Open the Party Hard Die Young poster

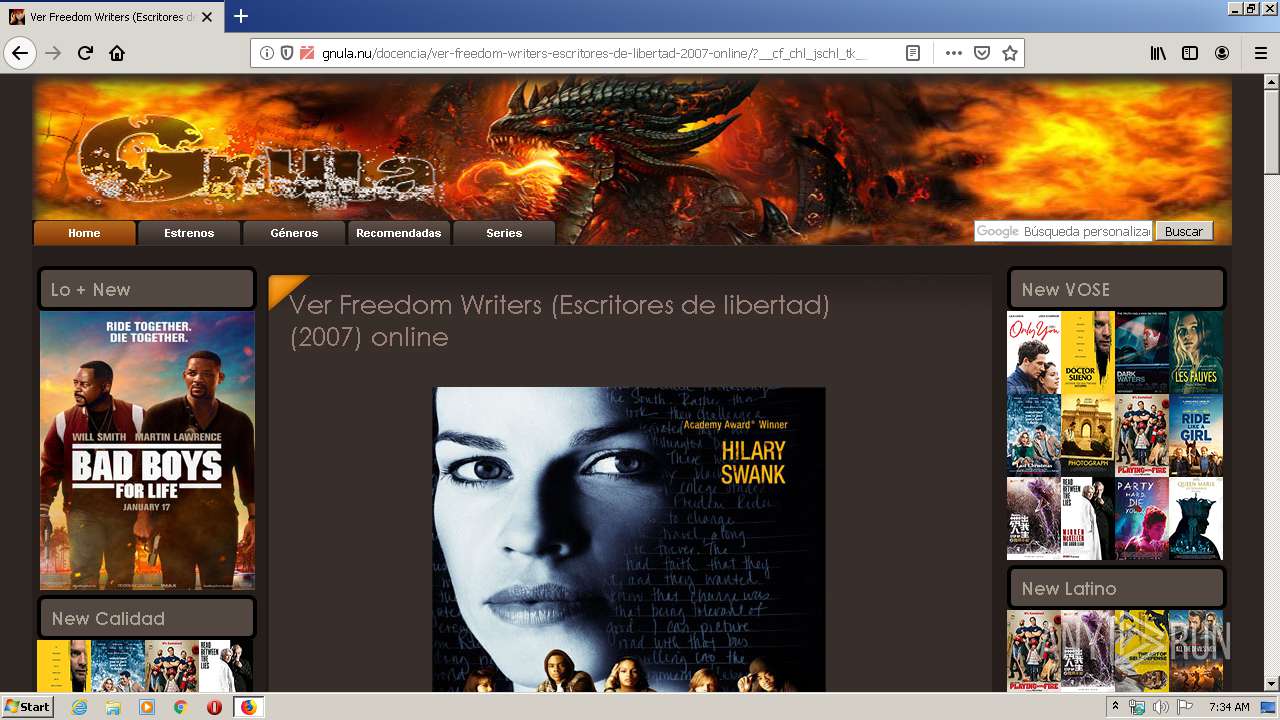pos(1142,518)
